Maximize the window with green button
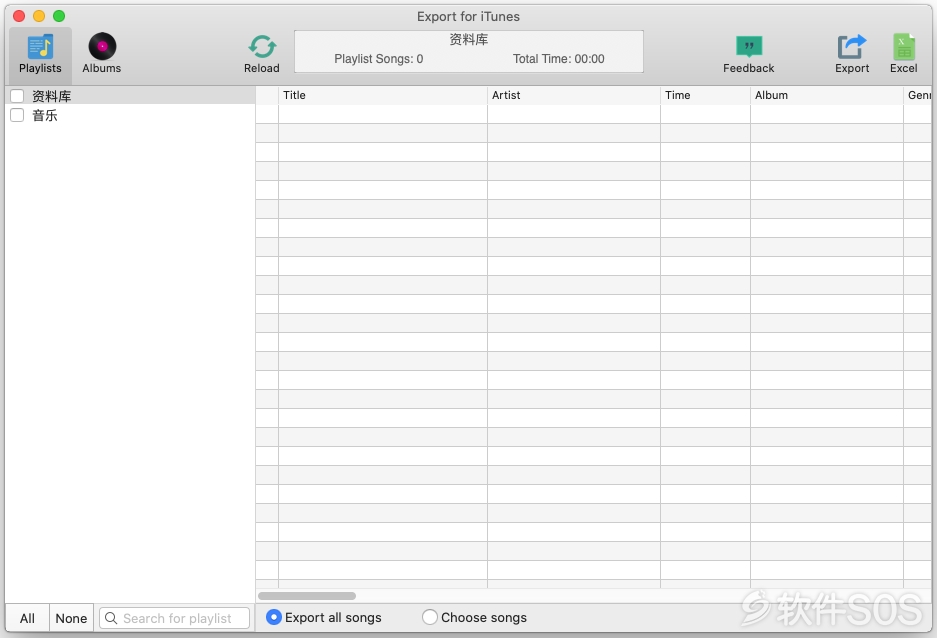The height and width of the screenshot is (638, 937). [x=59, y=16]
